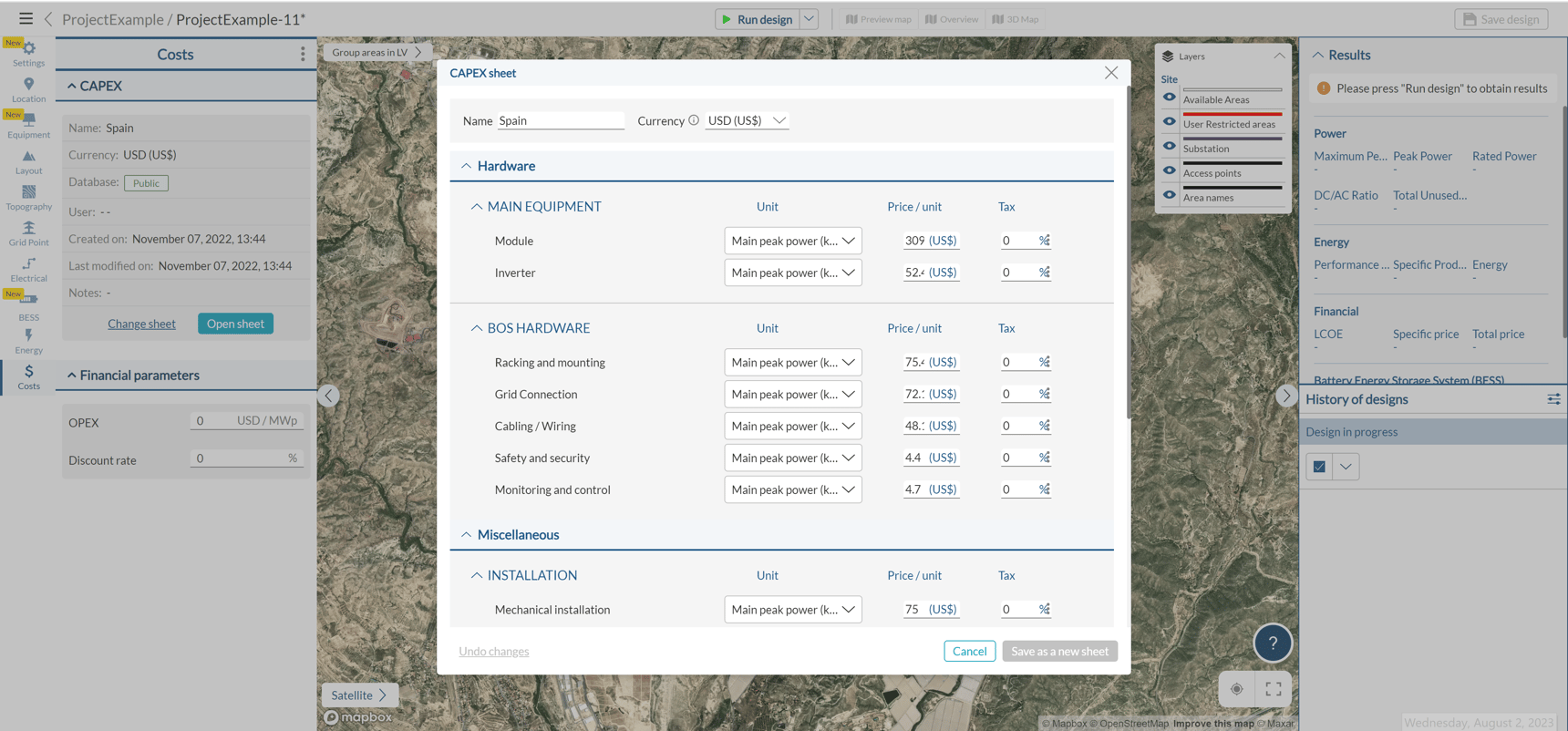Collapse the MAIN EQUIPMENT group
The width and height of the screenshot is (1568, 731).
pyautogui.click(x=476, y=207)
